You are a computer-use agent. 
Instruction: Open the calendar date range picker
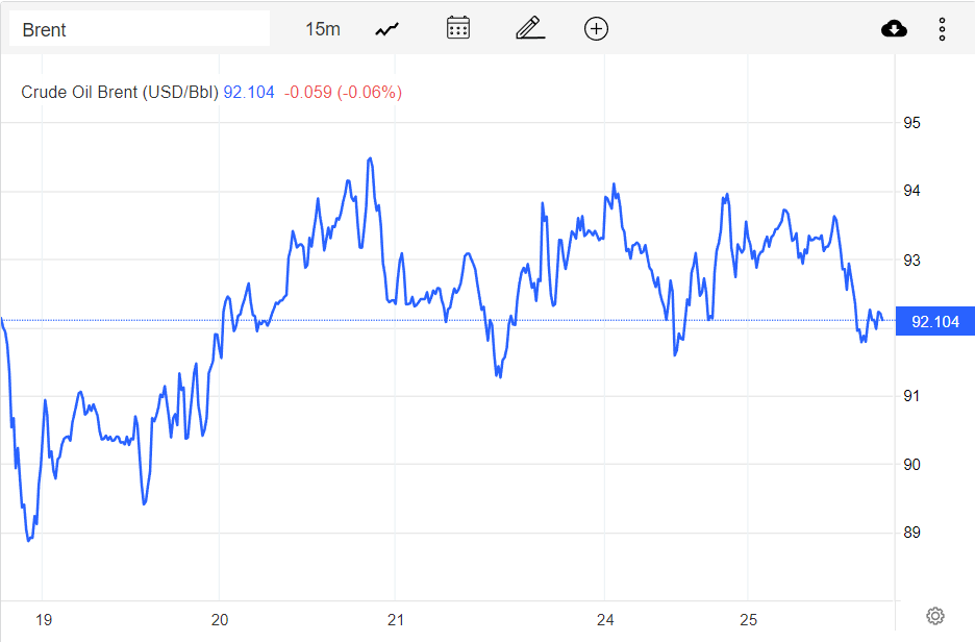458,28
